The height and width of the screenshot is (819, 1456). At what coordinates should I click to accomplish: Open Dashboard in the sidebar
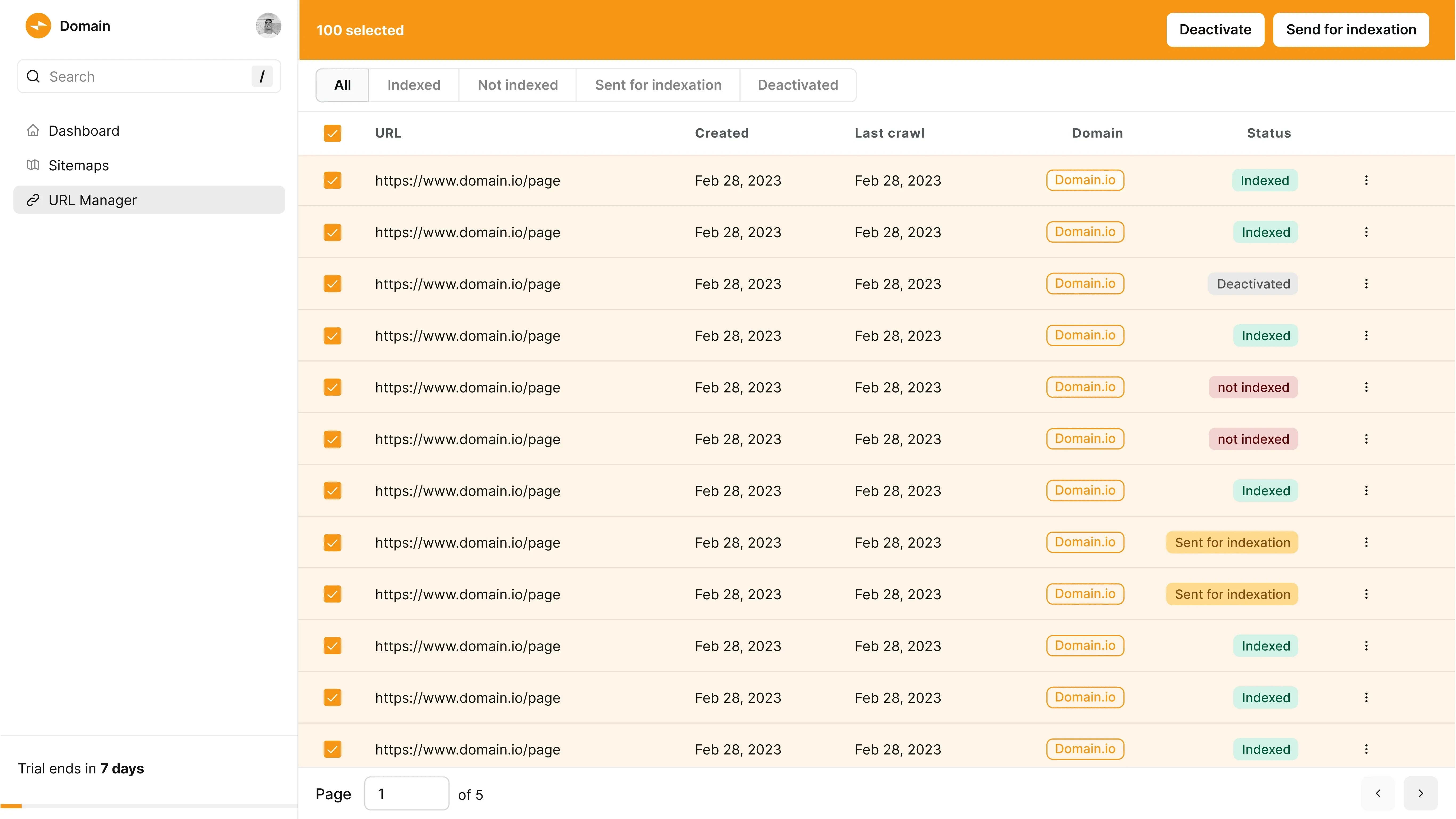point(149,131)
